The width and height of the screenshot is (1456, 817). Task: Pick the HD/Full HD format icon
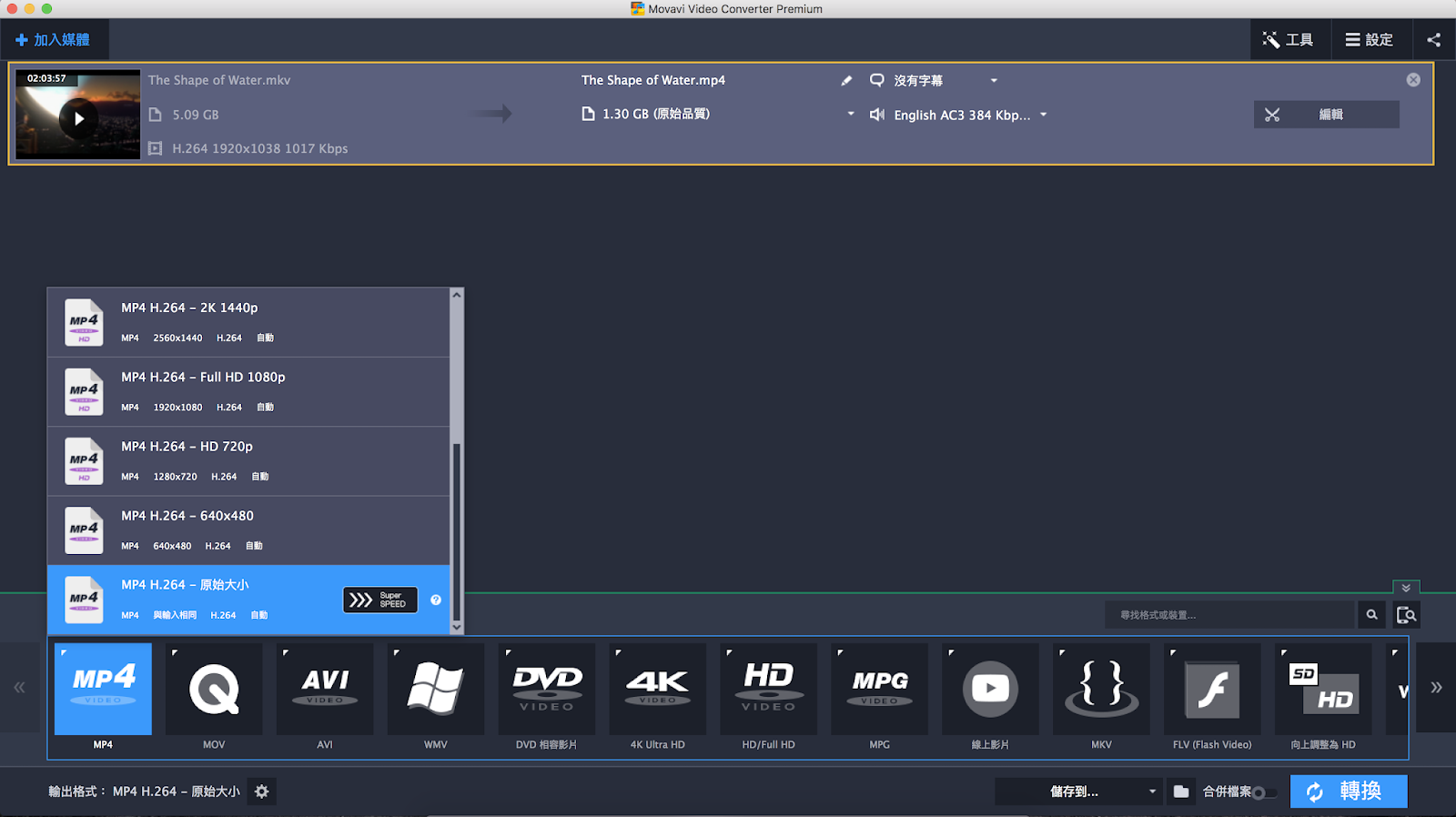[x=769, y=689]
